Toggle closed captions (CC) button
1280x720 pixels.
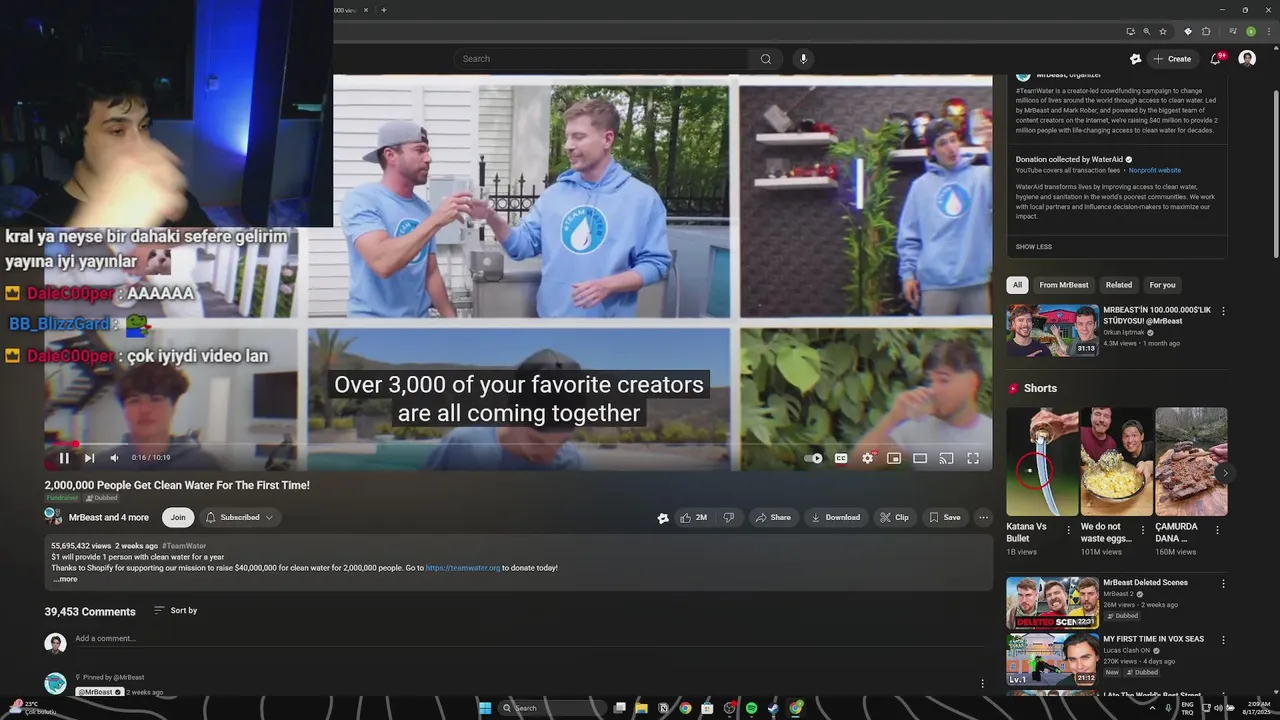[841, 458]
